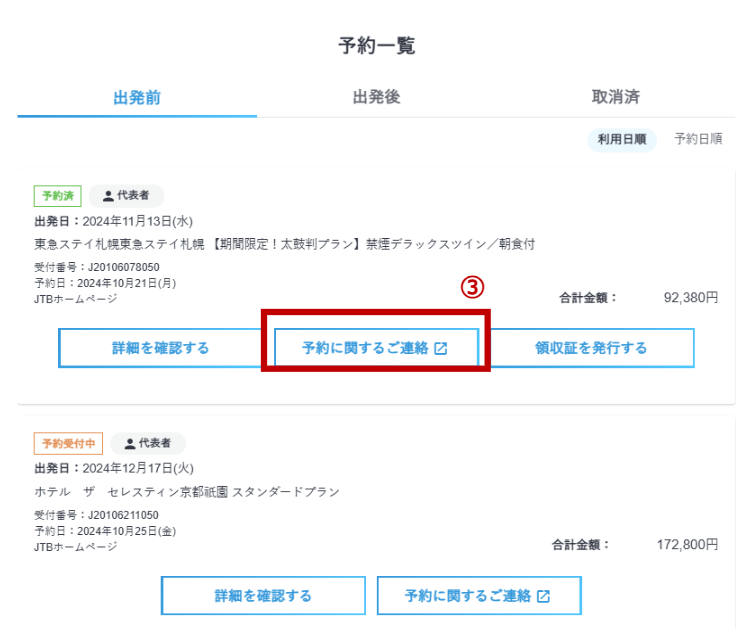Click the ホテル ザ セレスティン京都祇園 plan title
The width and height of the screenshot is (756, 635).
point(187,492)
